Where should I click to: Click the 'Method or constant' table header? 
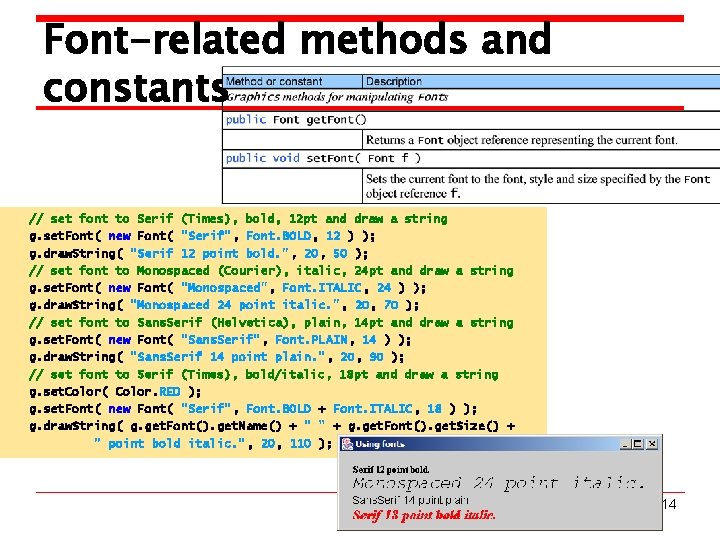tap(274, 82)
